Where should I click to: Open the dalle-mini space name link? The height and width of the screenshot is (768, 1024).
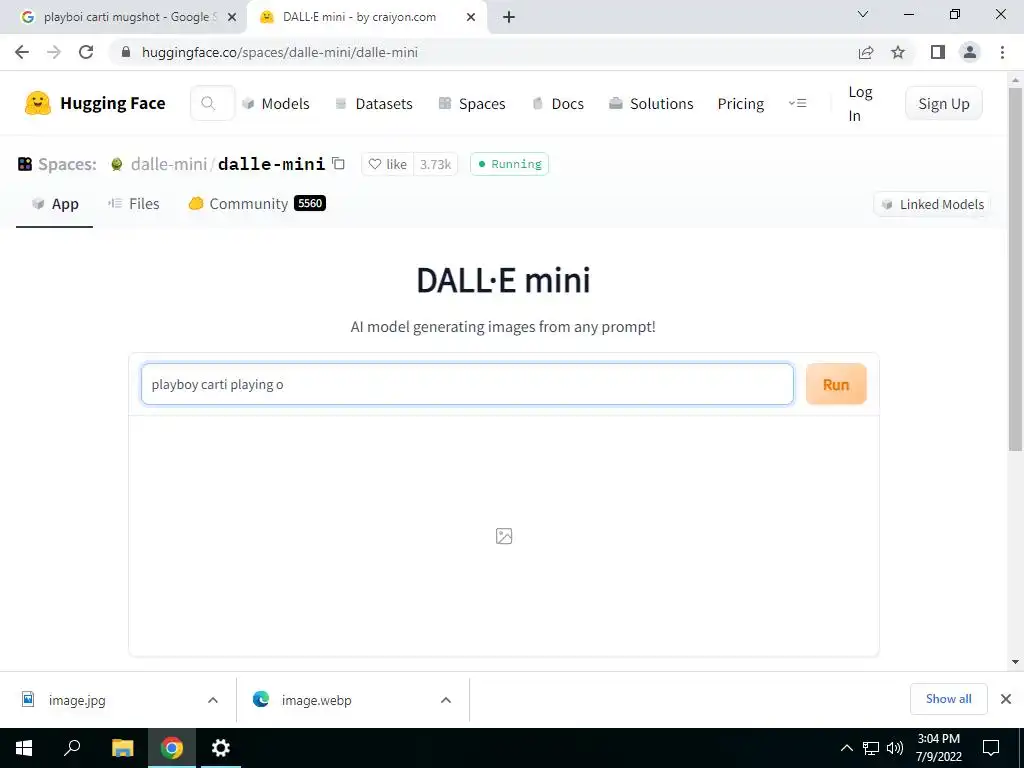point(271,164)
